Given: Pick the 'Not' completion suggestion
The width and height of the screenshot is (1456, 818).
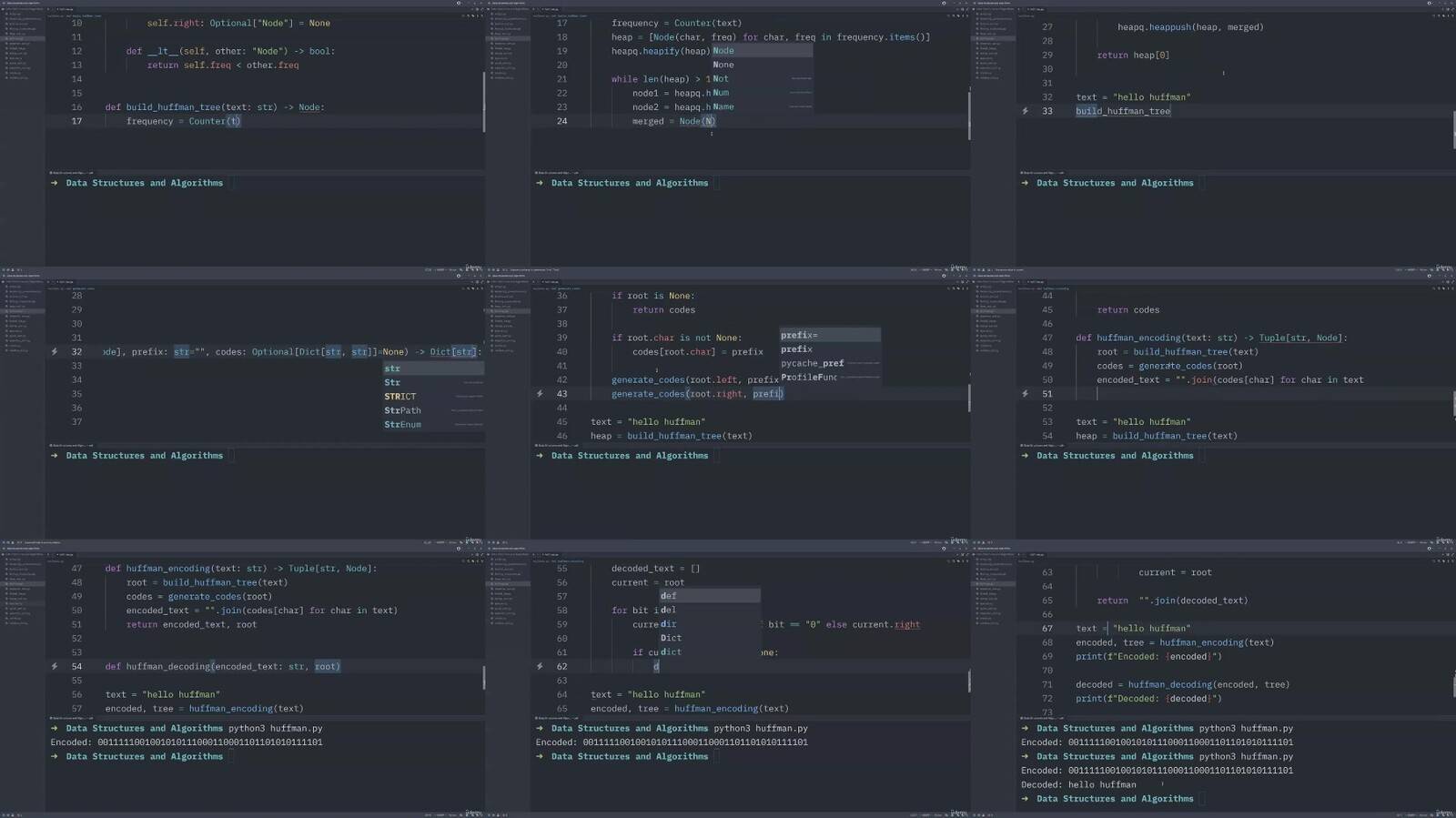Looking at the screenshot, I should pos(761,79).
